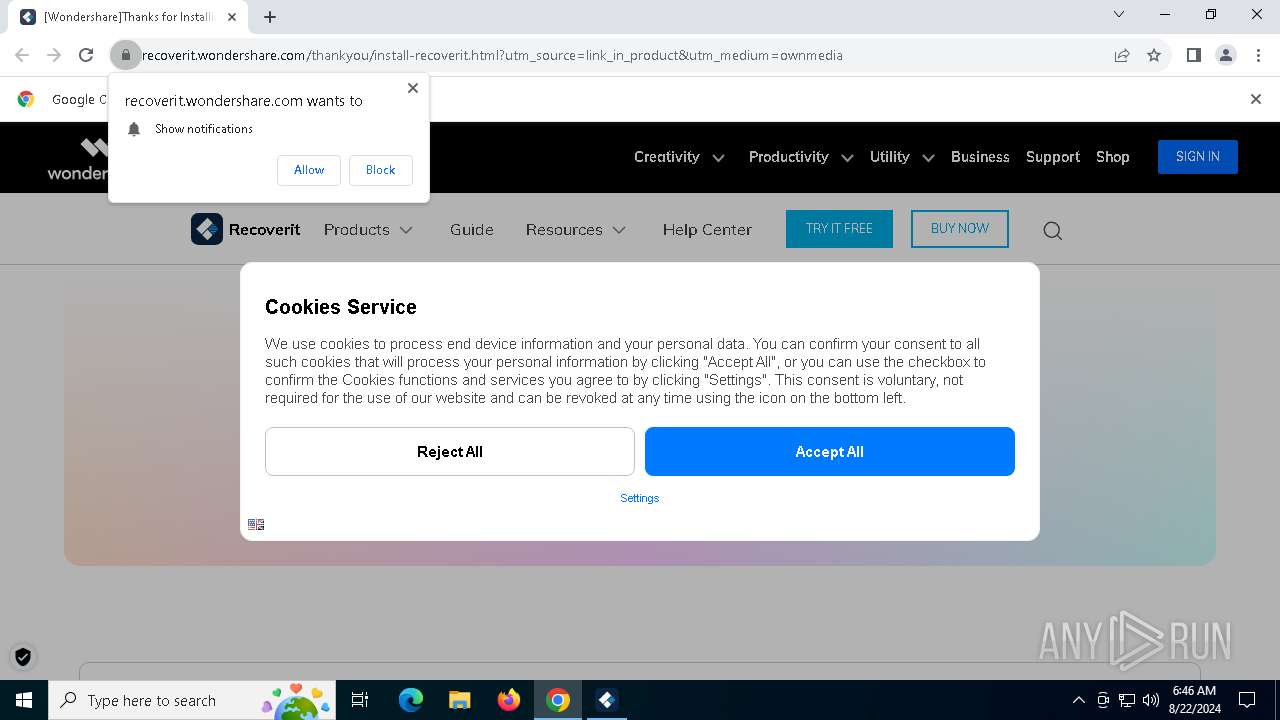Viewport: 1280px width, 720px height.
Task: Share this page using the share icon
Action: (x=1122, y=55)
